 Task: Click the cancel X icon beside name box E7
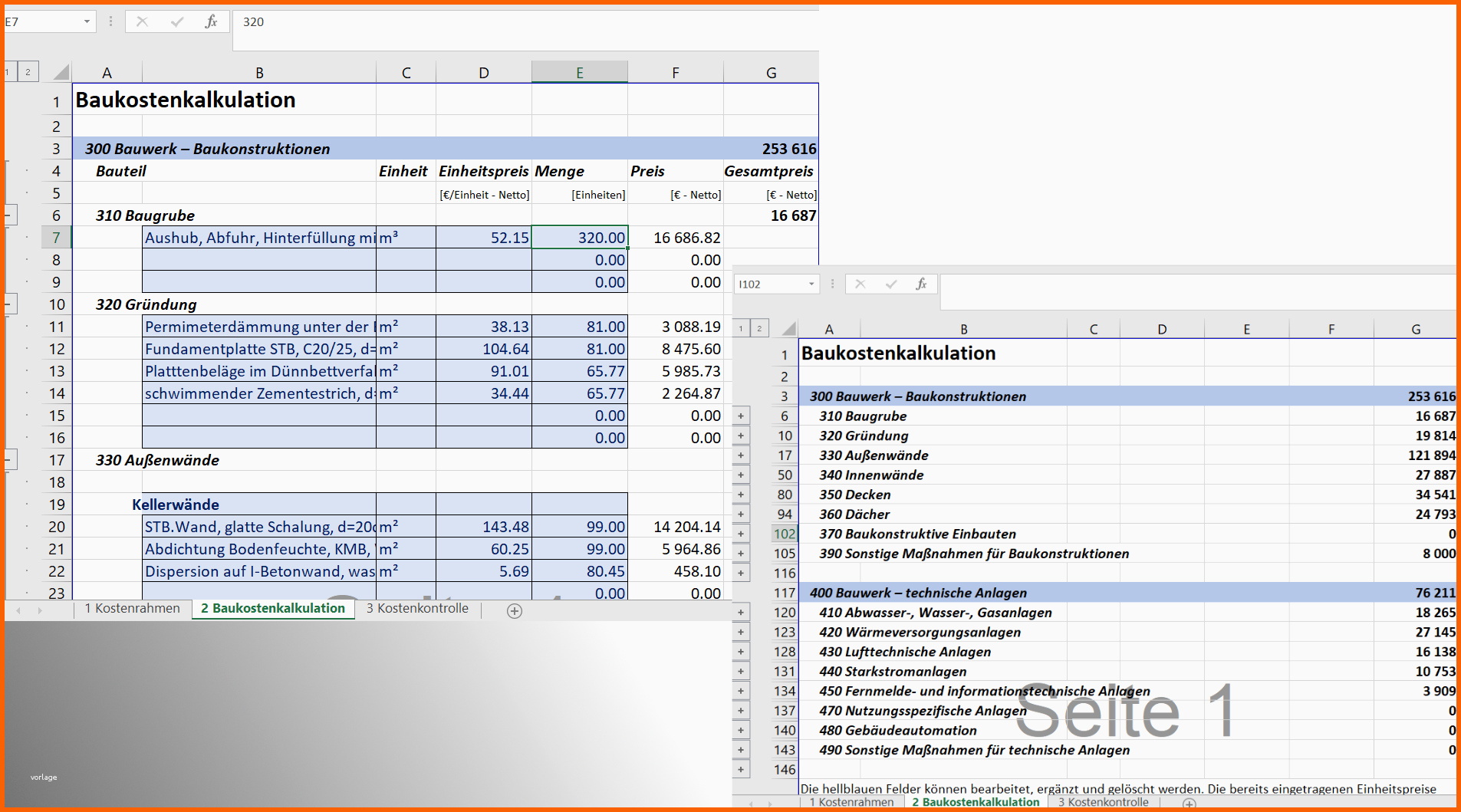click(x=142, y=21)
